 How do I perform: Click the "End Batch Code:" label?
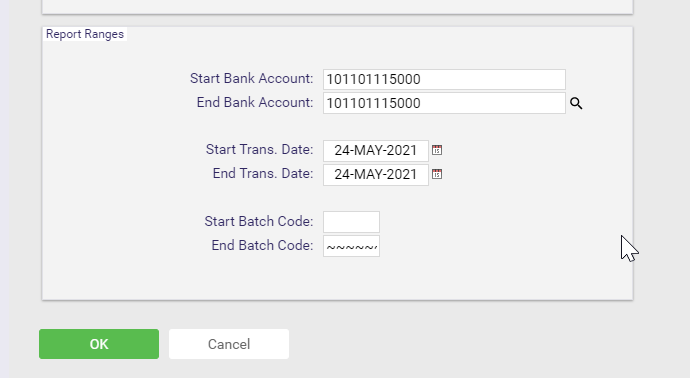(x=262, y=245)
